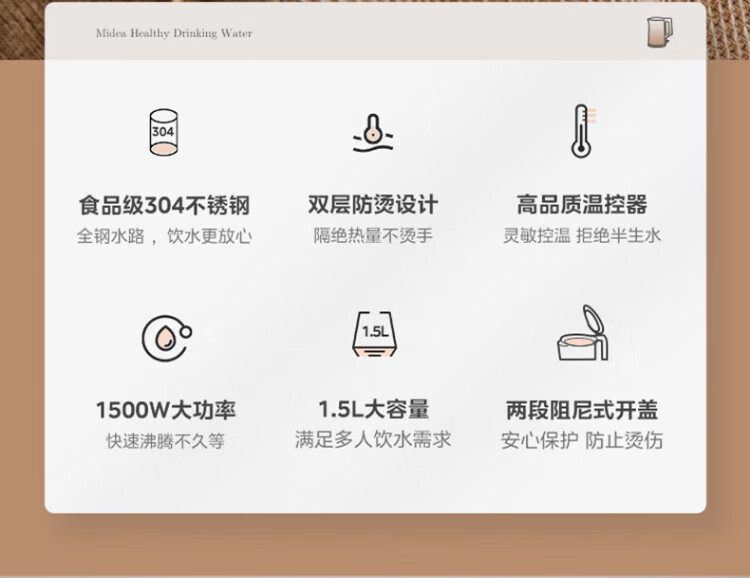
Task: Click the 隔绝热量不烫手 subtitle
Action: tap(373, 235)
